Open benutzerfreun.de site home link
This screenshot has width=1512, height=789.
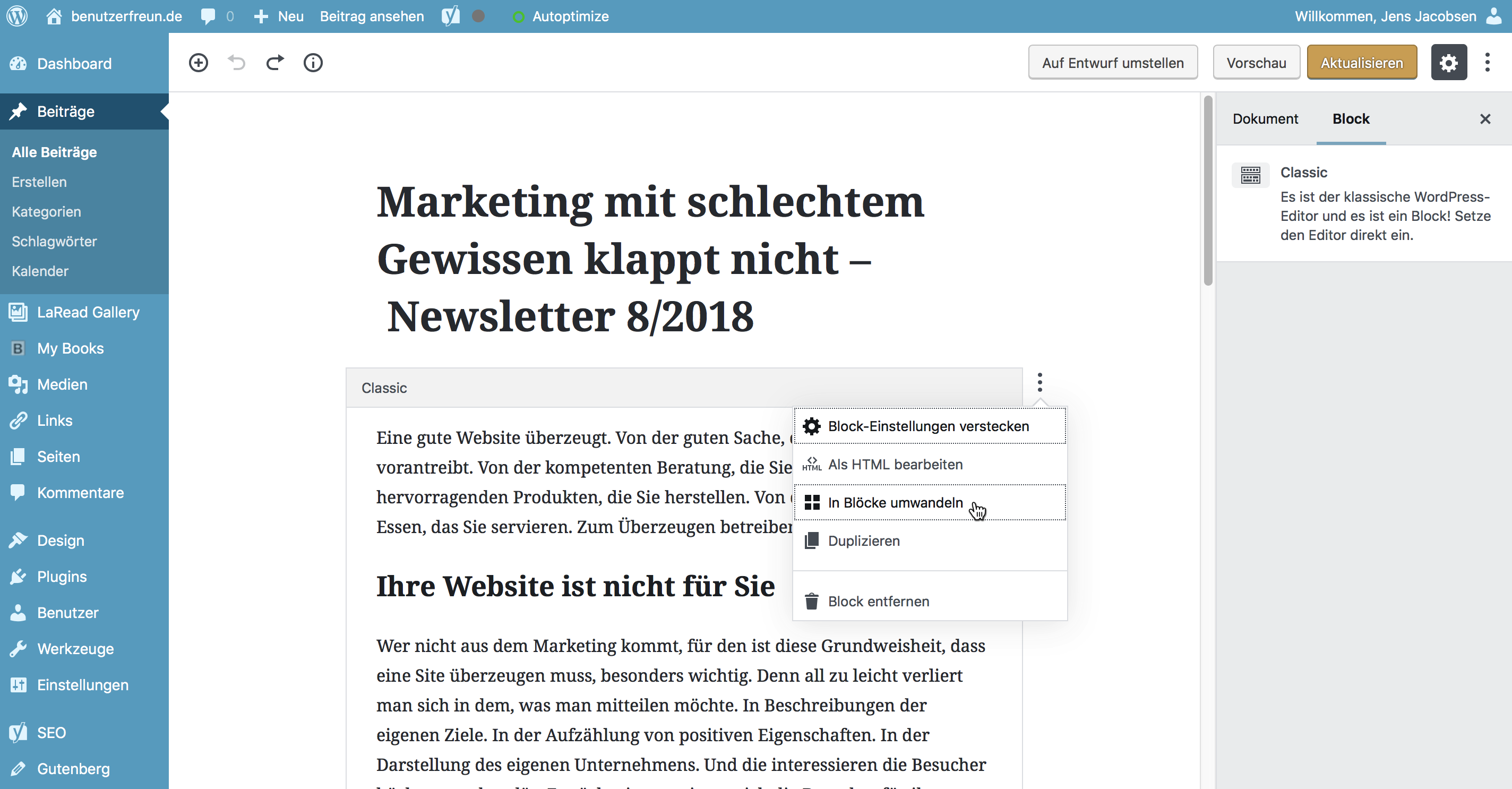coord(114,16)
